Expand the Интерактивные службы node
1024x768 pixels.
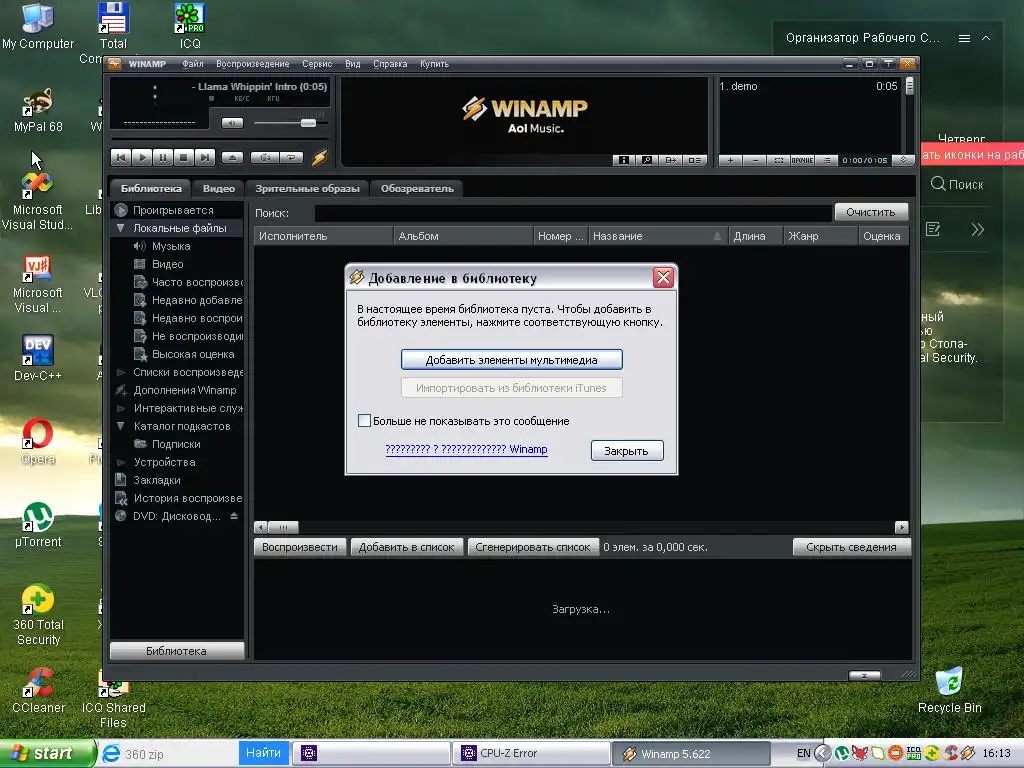click(120, 408)
